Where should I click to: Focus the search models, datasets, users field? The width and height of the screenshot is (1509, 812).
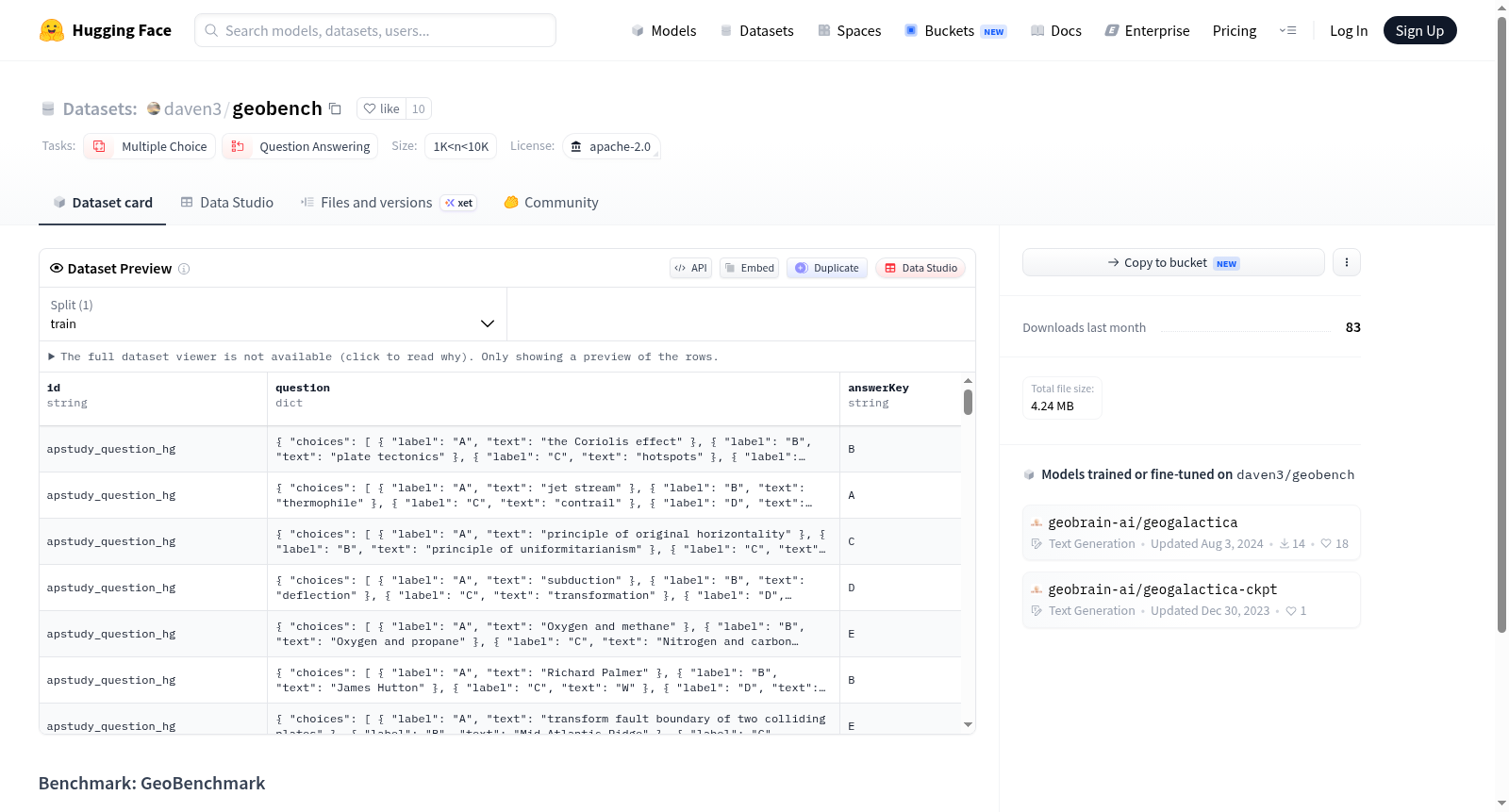pos(375,30)
